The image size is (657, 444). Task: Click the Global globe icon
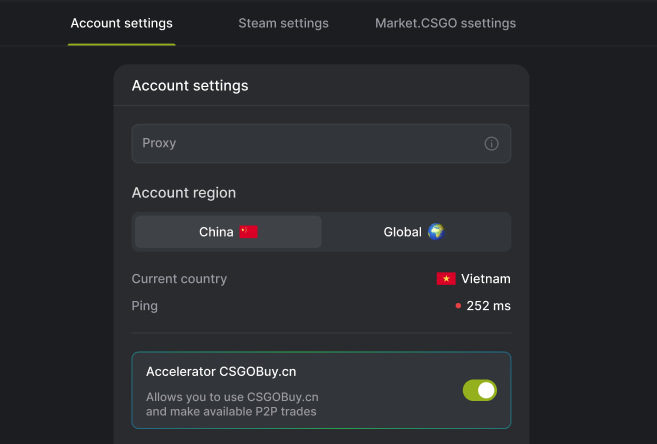pyautogui.click(x=436, y=232)
